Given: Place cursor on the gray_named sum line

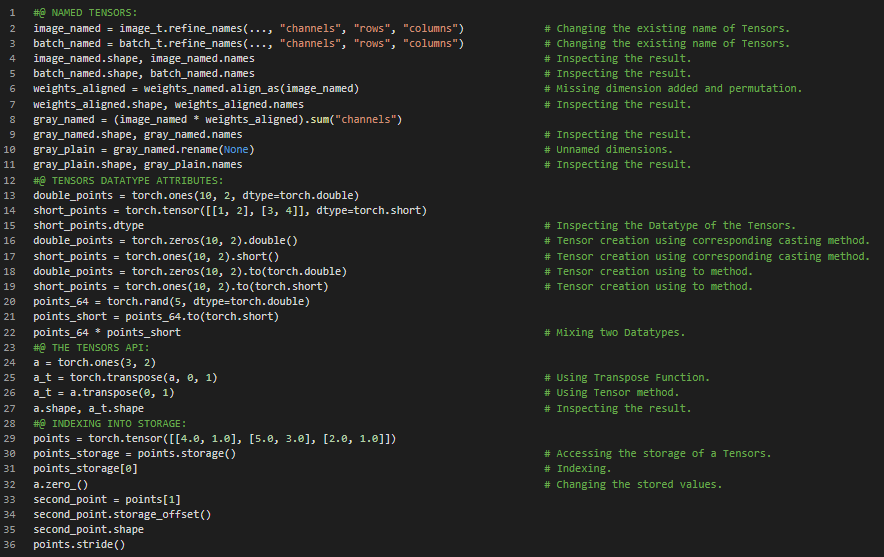Looking at the screenshot, I should click(x=217, y=119).
